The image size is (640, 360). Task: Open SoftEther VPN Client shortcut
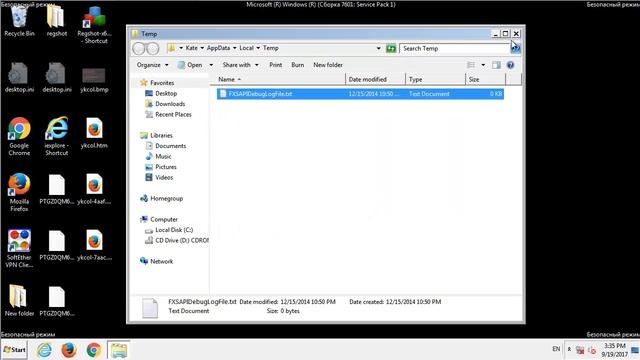19,248
